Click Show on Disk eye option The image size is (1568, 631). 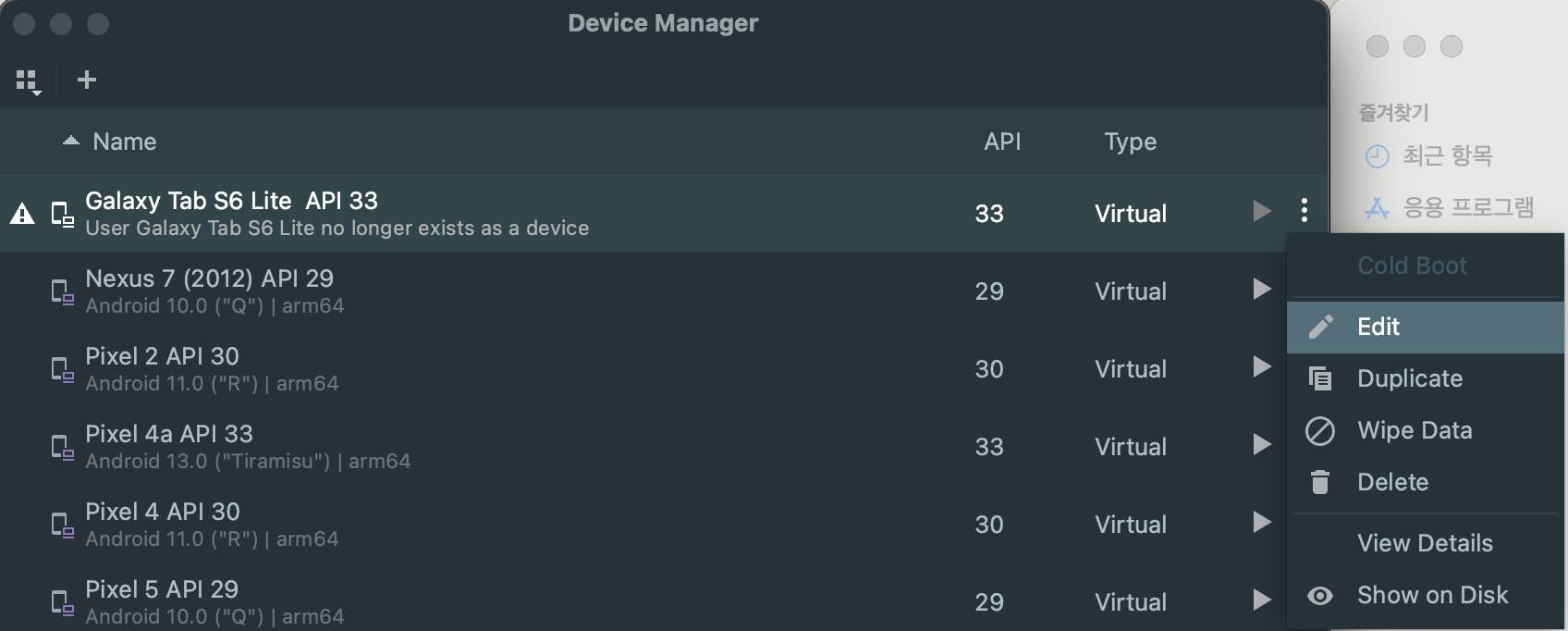[1432, 595]
